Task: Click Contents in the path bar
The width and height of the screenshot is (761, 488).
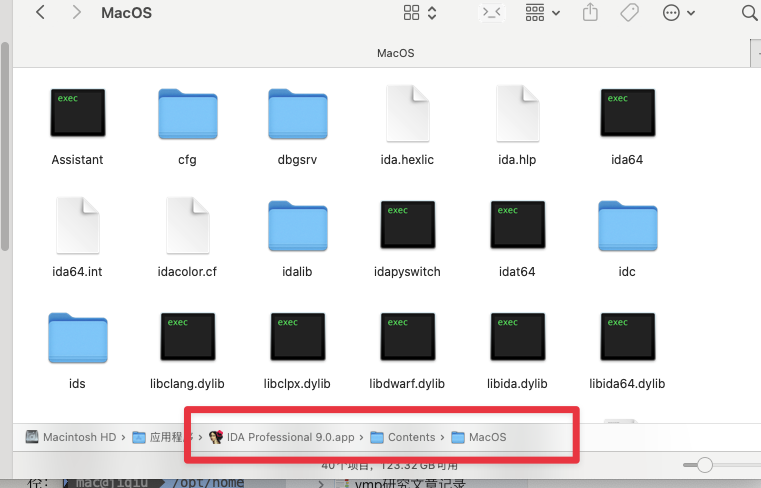Action: pos(403,437)
